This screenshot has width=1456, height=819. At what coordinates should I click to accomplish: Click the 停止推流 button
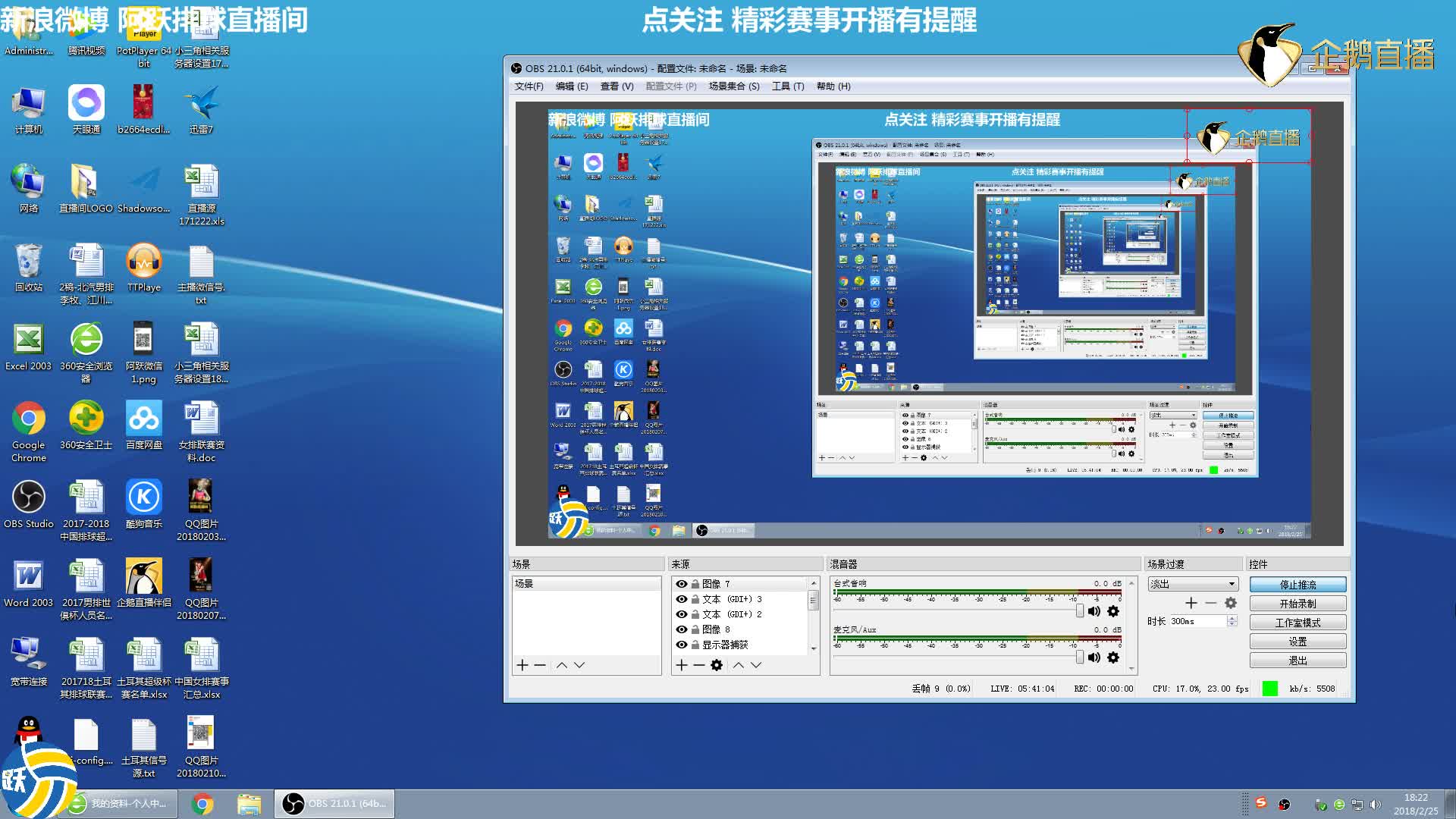pyautogui.click(x=1298, y=585)
